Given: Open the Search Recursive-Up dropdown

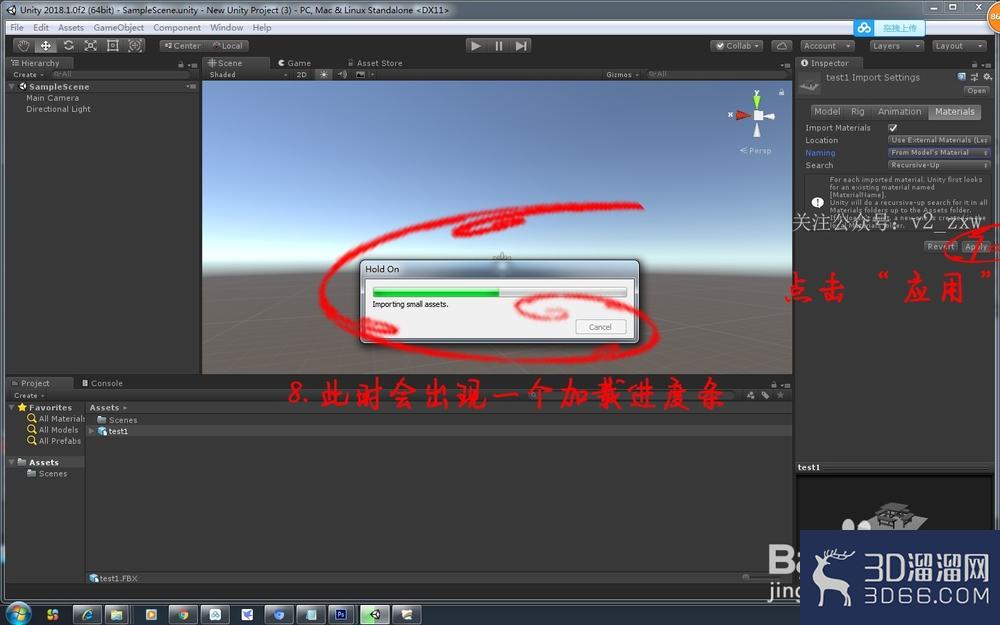Looking at the screenshot, I should [x=939, y=165].
